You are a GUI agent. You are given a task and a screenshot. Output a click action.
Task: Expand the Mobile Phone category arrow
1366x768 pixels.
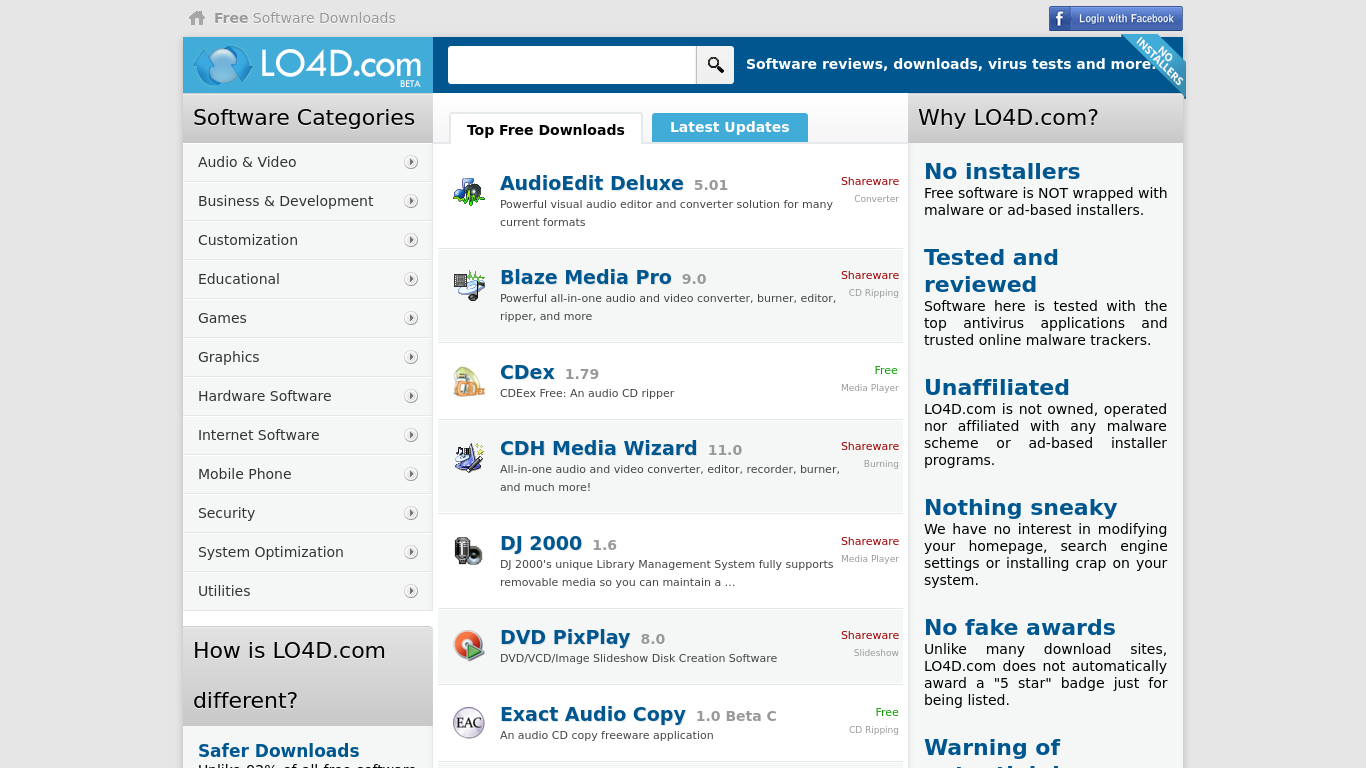[x=411, y=474]
